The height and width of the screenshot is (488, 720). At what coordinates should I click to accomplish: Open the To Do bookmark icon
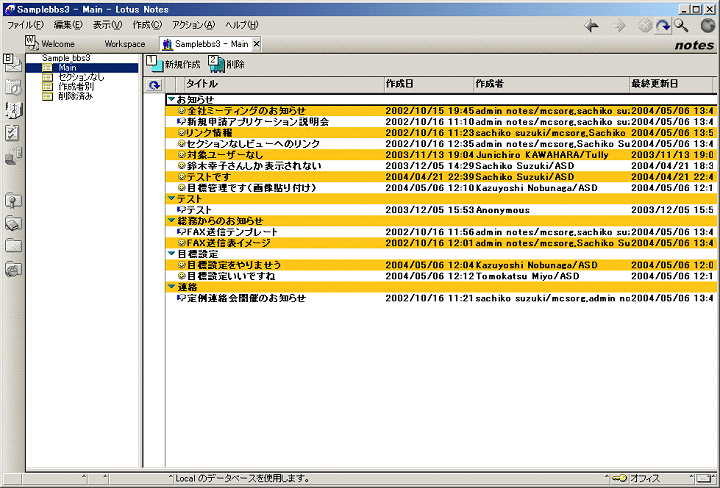[x=12, y=133]
